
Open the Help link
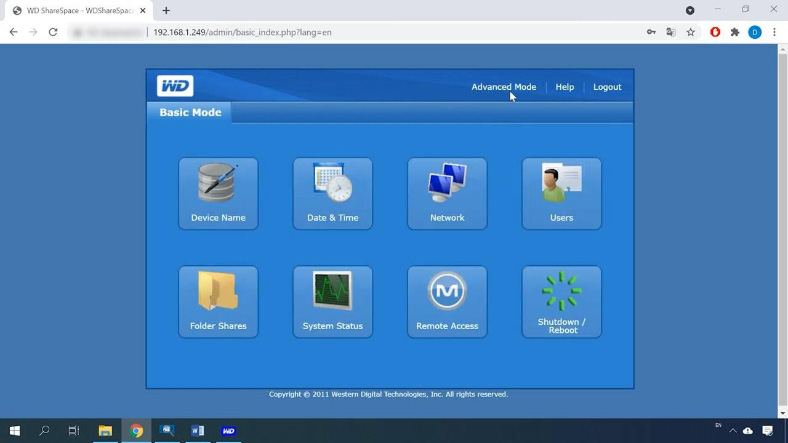coord(564,87)
